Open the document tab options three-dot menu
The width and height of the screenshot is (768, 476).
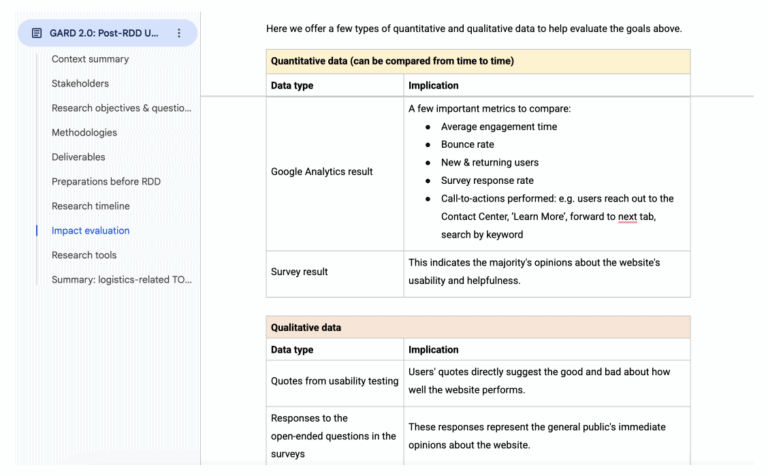(179, 33)
